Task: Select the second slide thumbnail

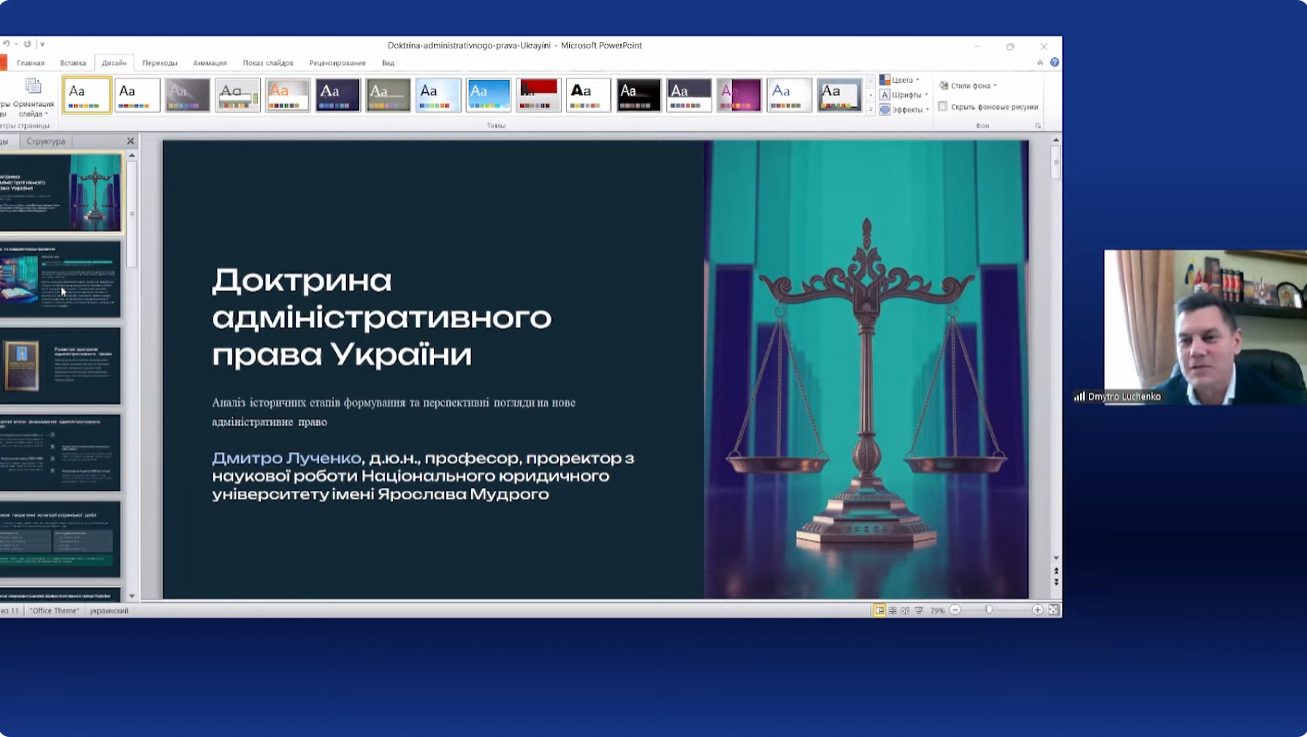Action: [x=60, y=278]
